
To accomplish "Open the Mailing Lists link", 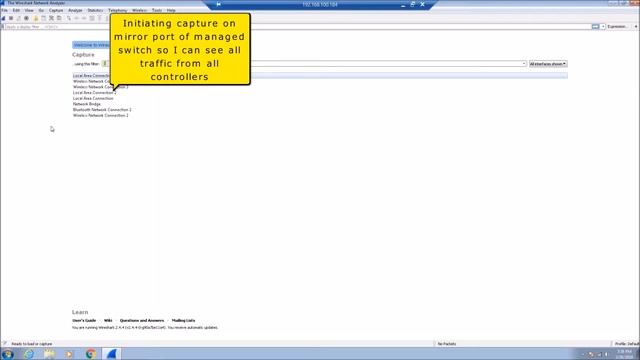I will pos(183,320).
